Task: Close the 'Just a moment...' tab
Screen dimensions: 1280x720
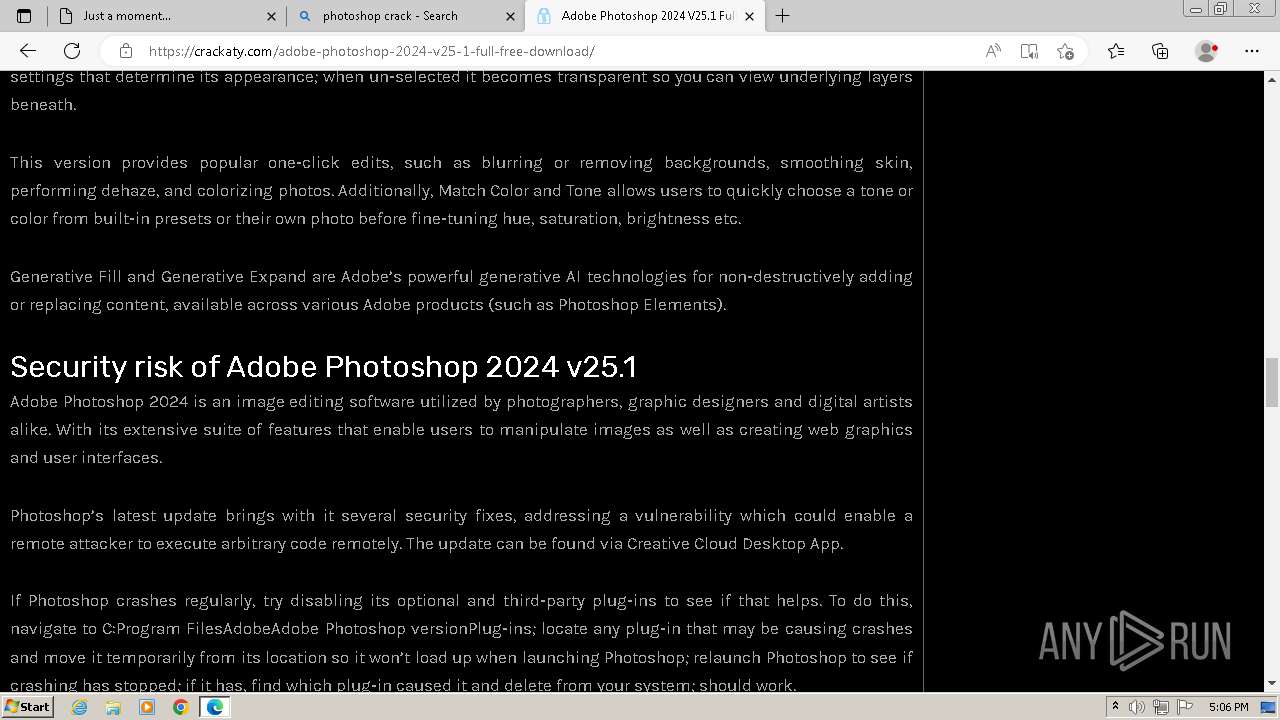Action: click(272, 16)
